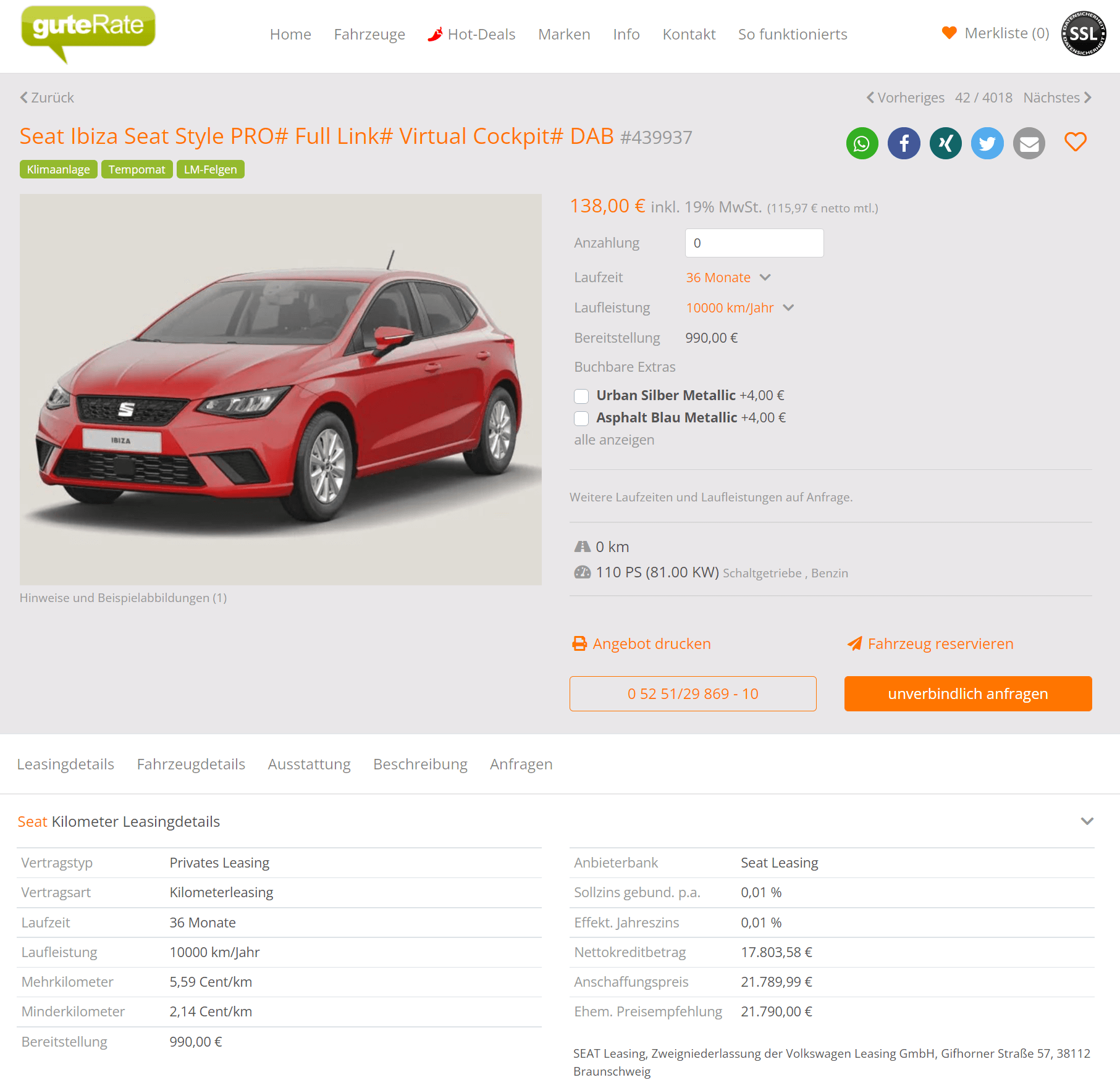Go back with Zurück link
Screen dimensions: 1120x1088
(x=47, y=98)
